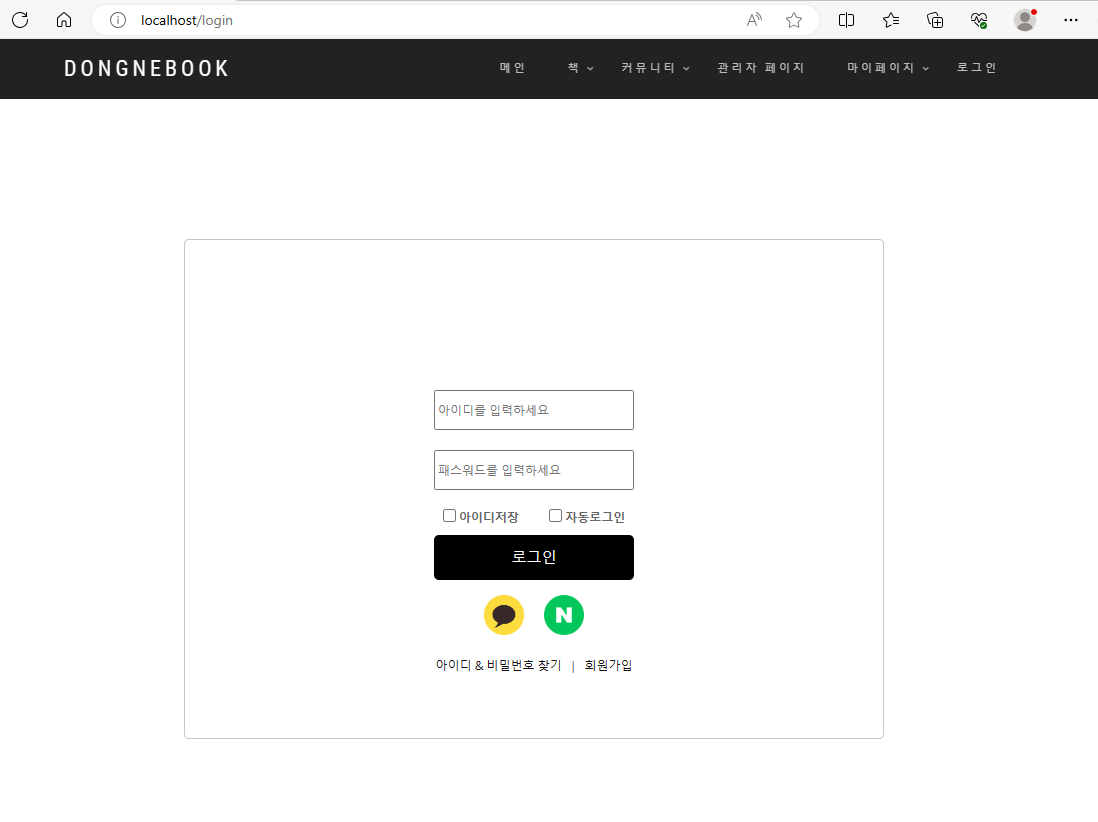Enable the 자동로그인 checkbox
Viewport: 1098px width, 822px height.
point(555,515)
